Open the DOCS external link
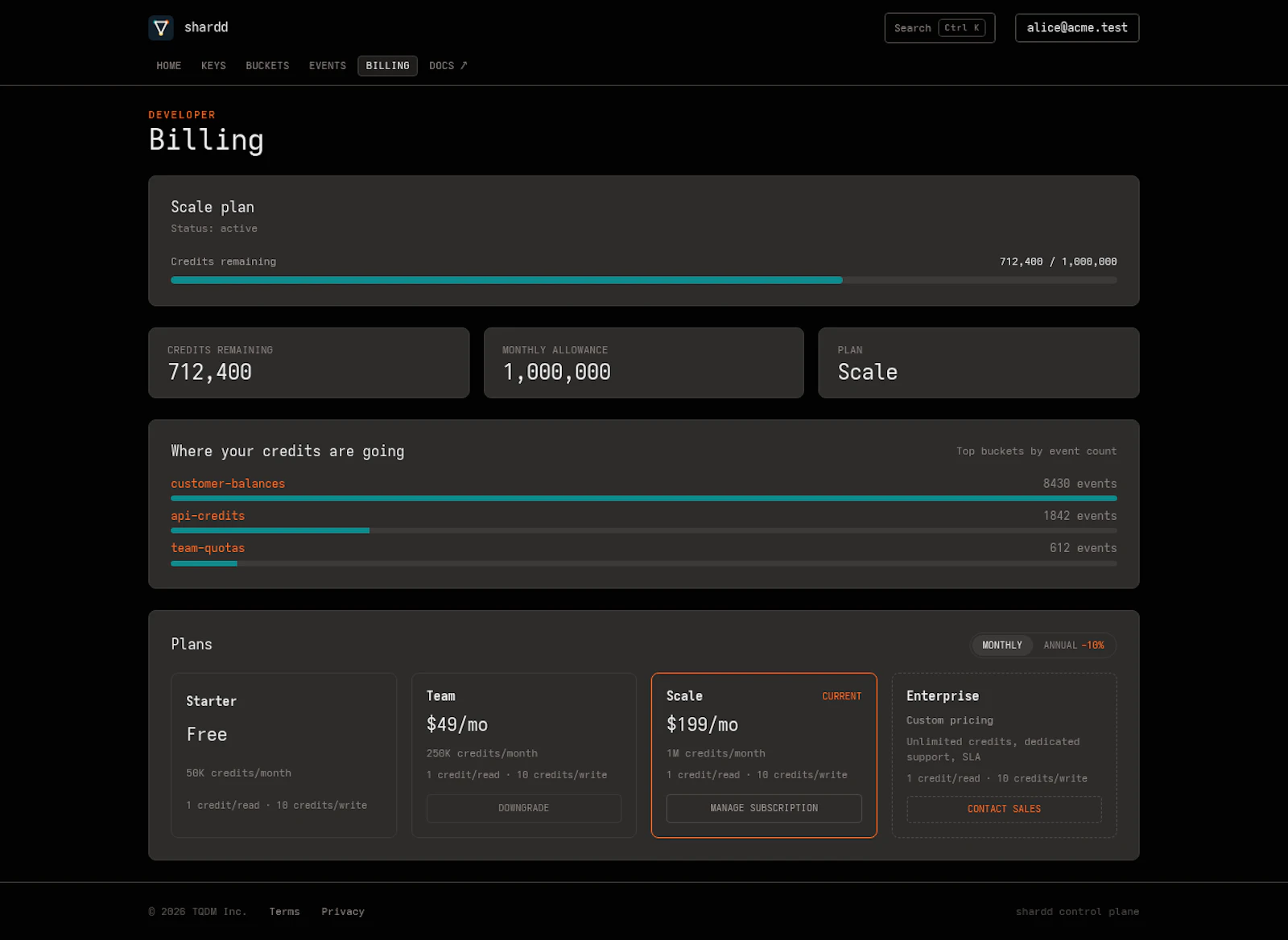 click(x=448, y=66)
